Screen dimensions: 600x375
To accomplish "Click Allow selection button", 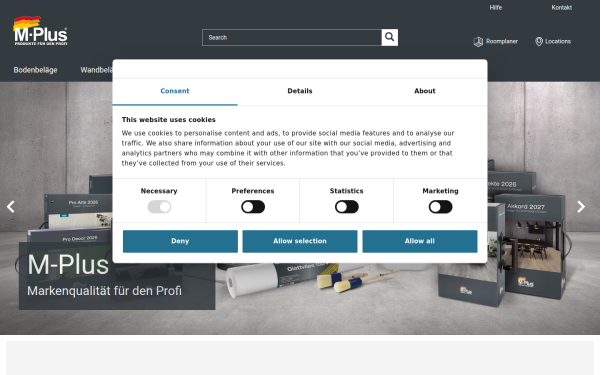I will pos(300,241).
